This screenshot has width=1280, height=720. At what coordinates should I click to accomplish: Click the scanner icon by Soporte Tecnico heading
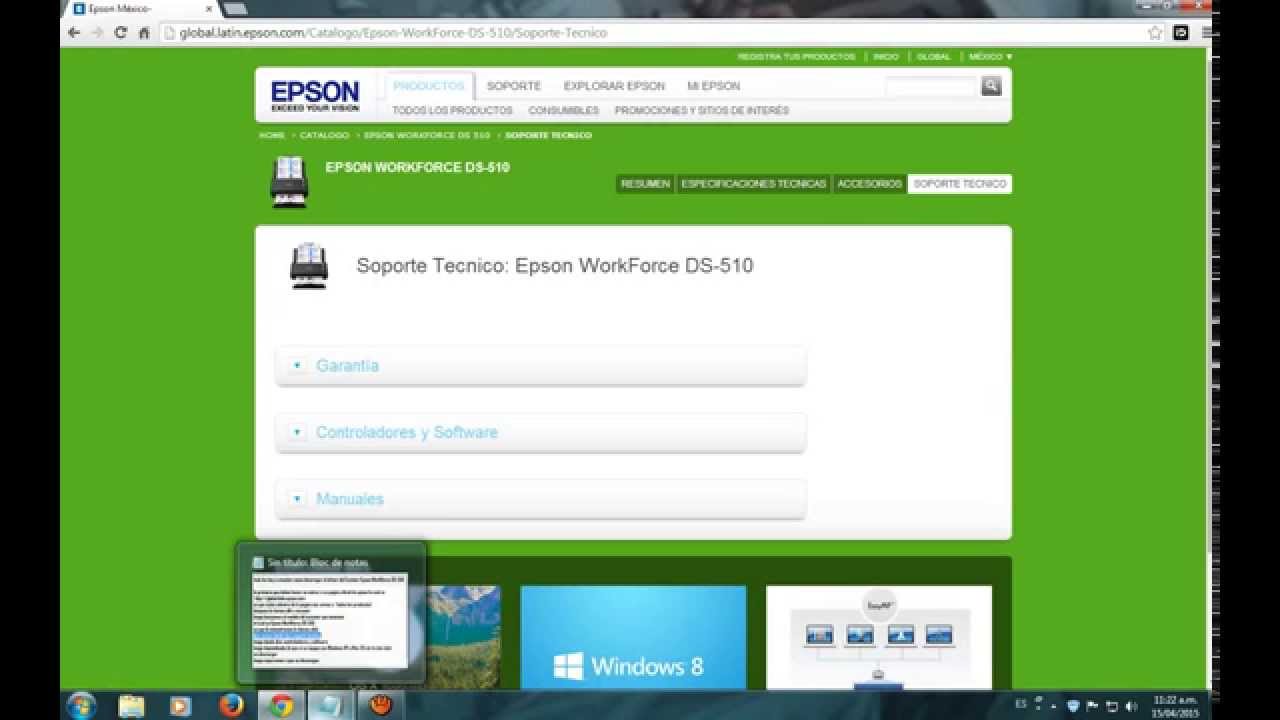click(x=309, y=265)
